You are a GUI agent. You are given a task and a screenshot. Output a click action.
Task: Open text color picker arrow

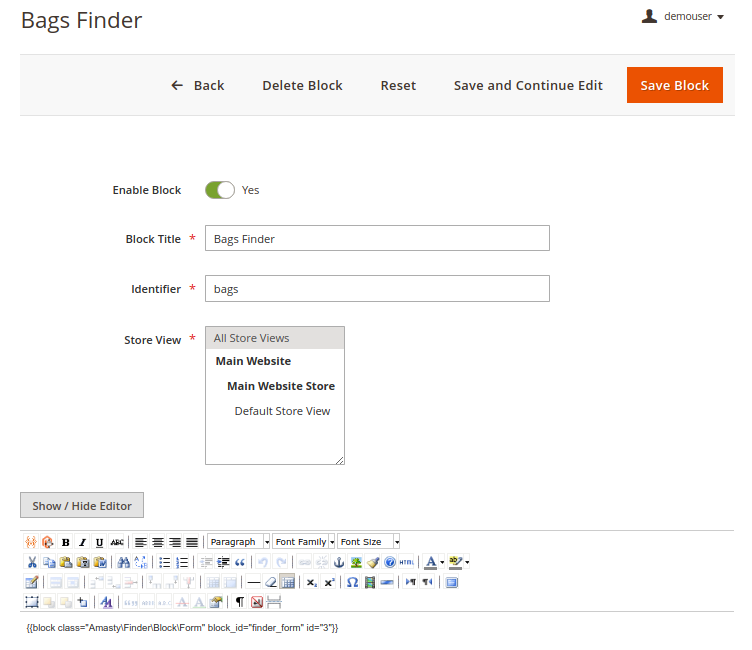441,562
